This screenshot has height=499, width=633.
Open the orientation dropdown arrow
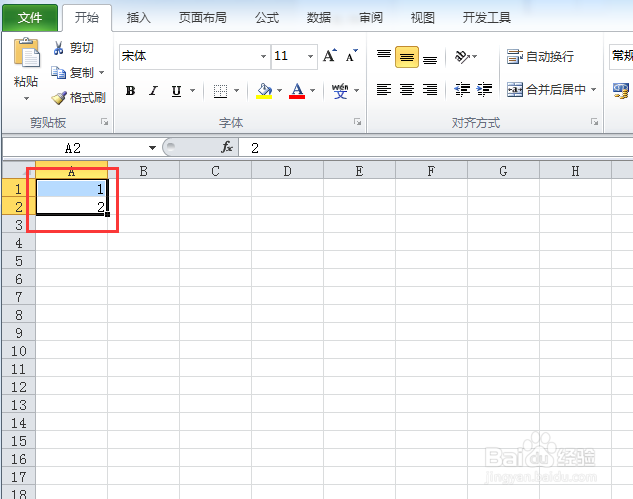tap(475, 57)
